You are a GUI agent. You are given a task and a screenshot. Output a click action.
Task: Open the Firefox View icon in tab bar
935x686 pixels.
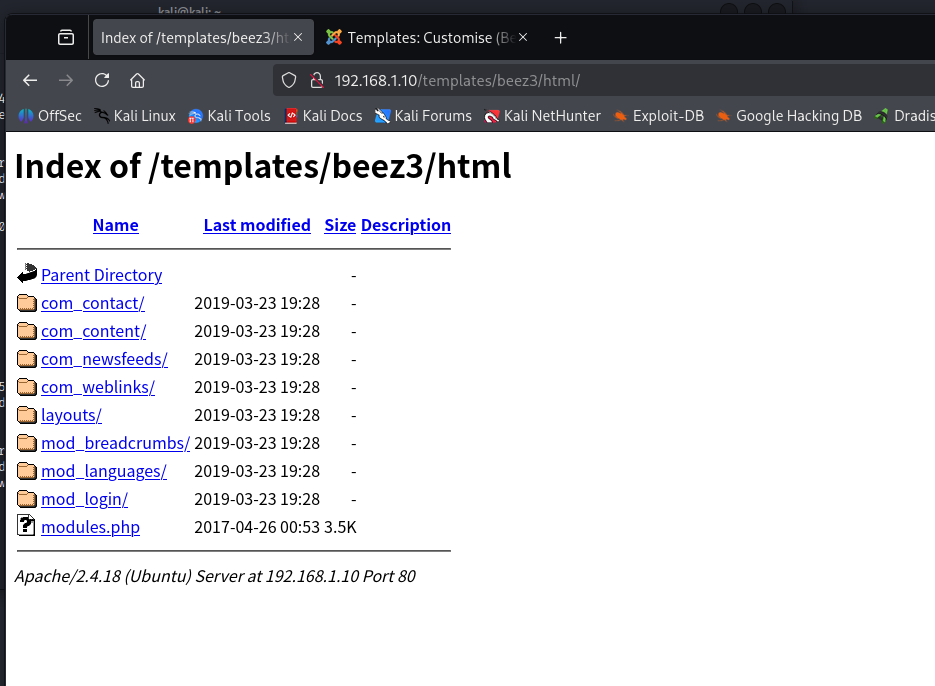point(66,38)
